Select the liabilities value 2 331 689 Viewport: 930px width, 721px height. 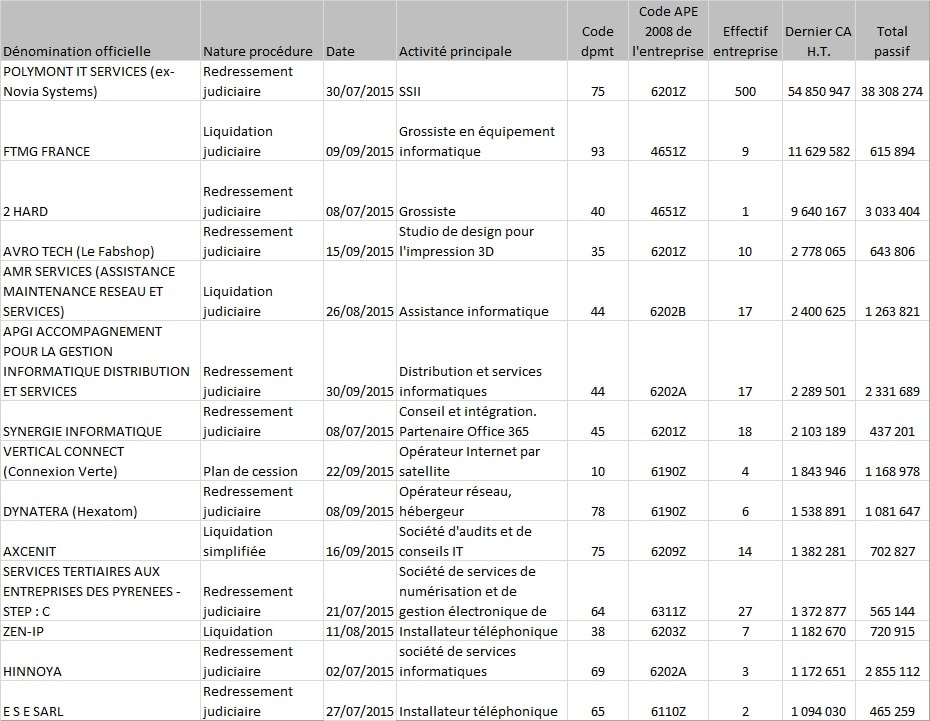(x=892, y=391)
